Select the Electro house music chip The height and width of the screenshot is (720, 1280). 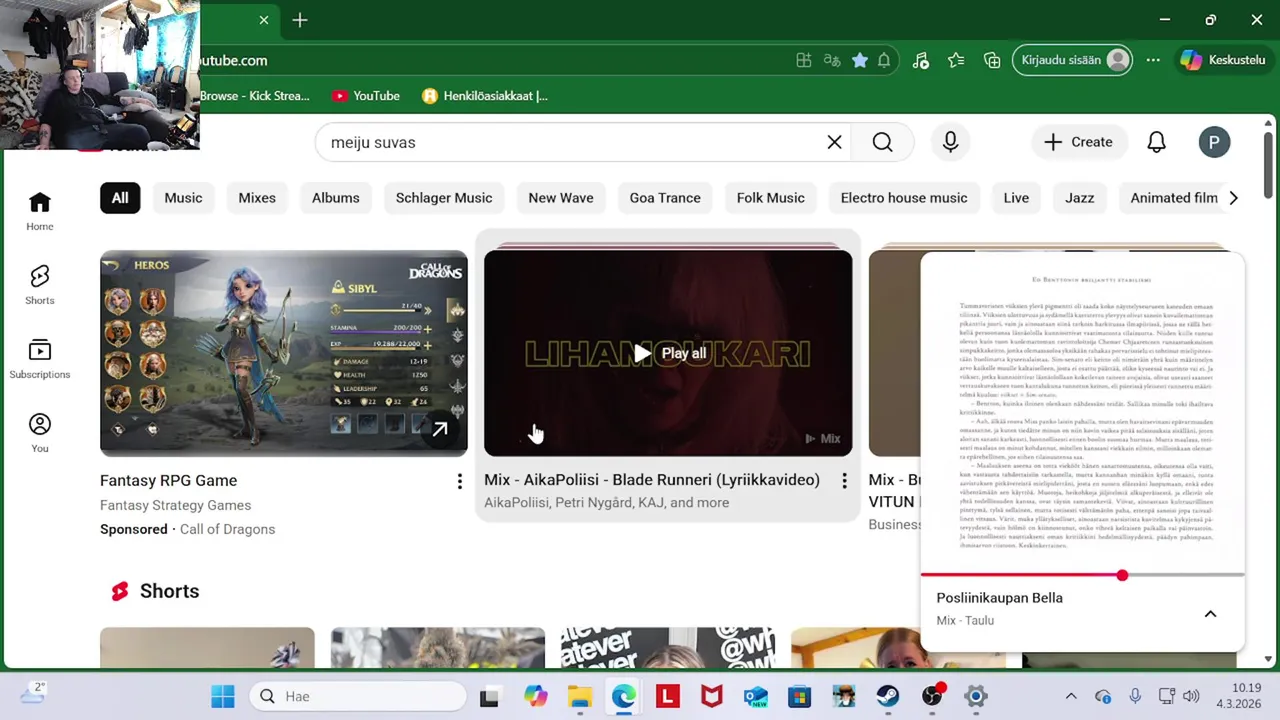tap(904, 198)
